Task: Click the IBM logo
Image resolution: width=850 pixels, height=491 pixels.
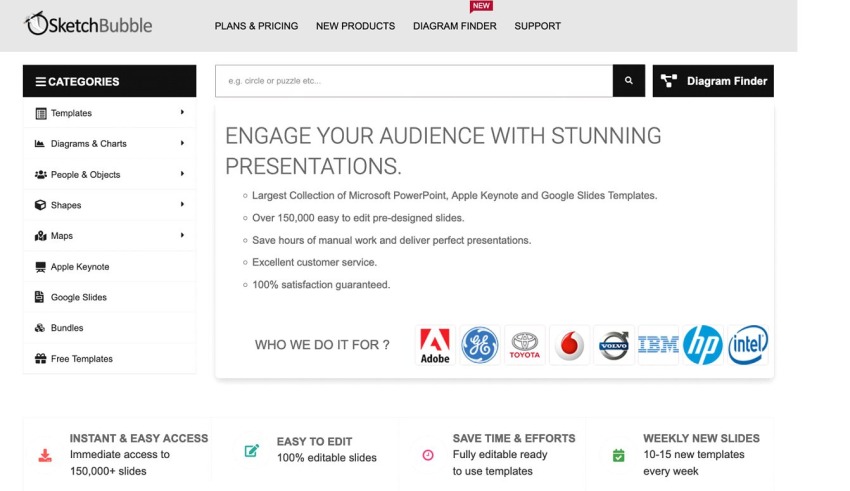Action: (658, 345)
